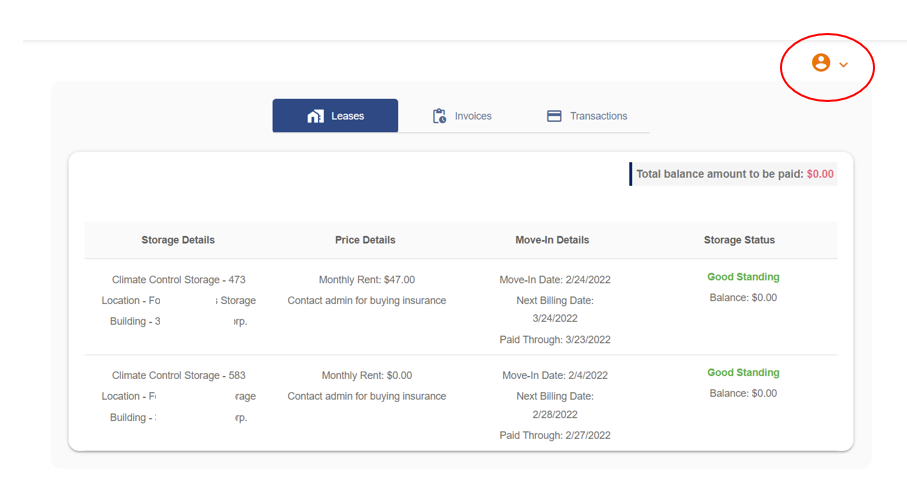Click Paid Through: 3/23/2022

555,340
